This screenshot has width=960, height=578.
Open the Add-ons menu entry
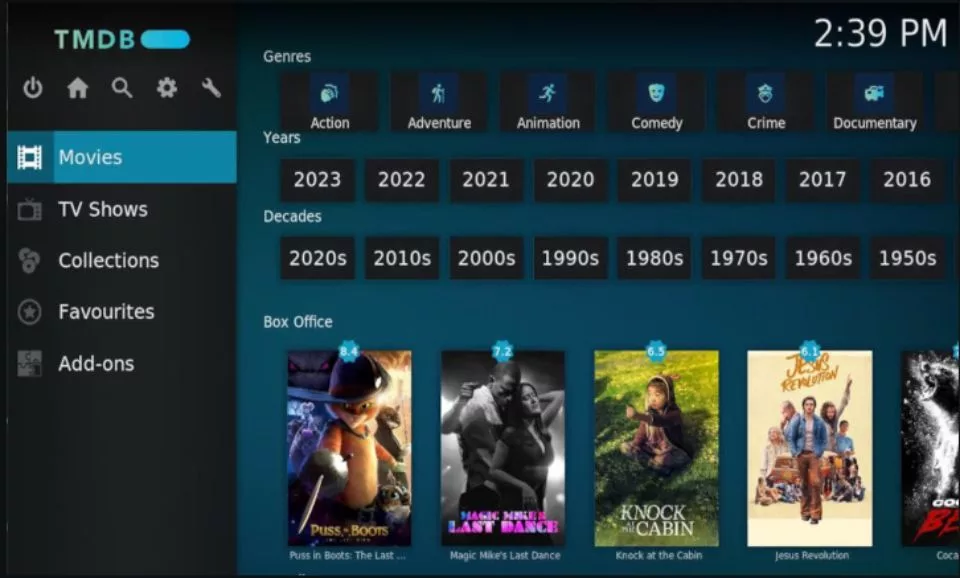(x=122, y=363)
